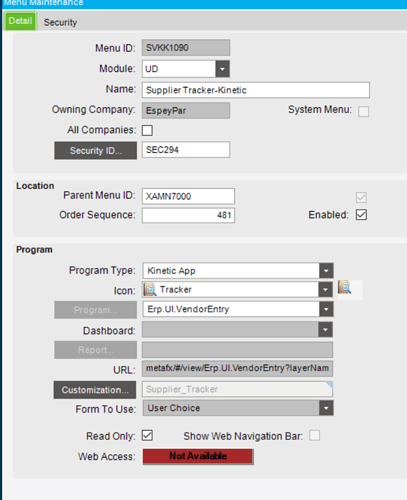Uncheck the Enabled checkbox
The width and height of the screenshot is (407, 500).
click(361, 215)
